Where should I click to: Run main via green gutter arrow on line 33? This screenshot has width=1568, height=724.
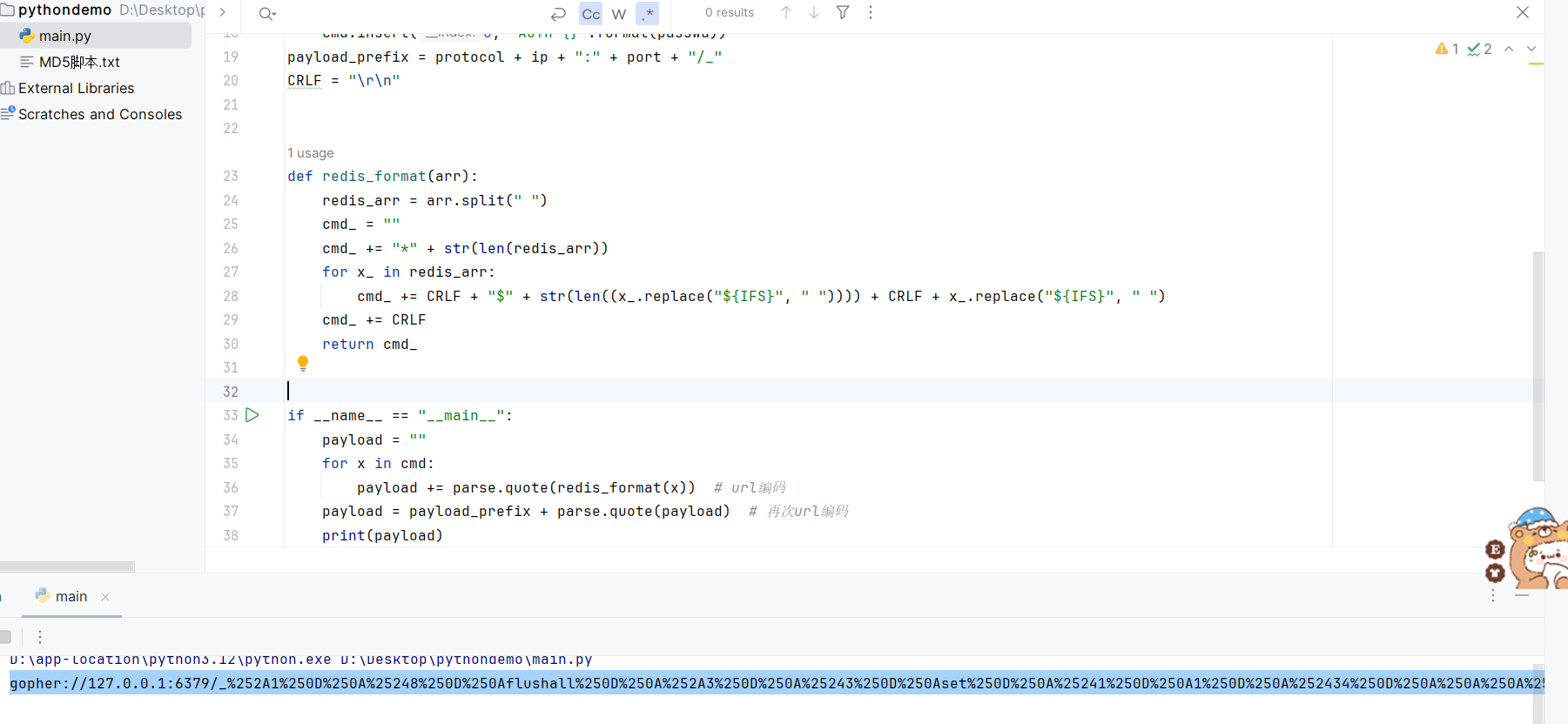click(252, 415)
